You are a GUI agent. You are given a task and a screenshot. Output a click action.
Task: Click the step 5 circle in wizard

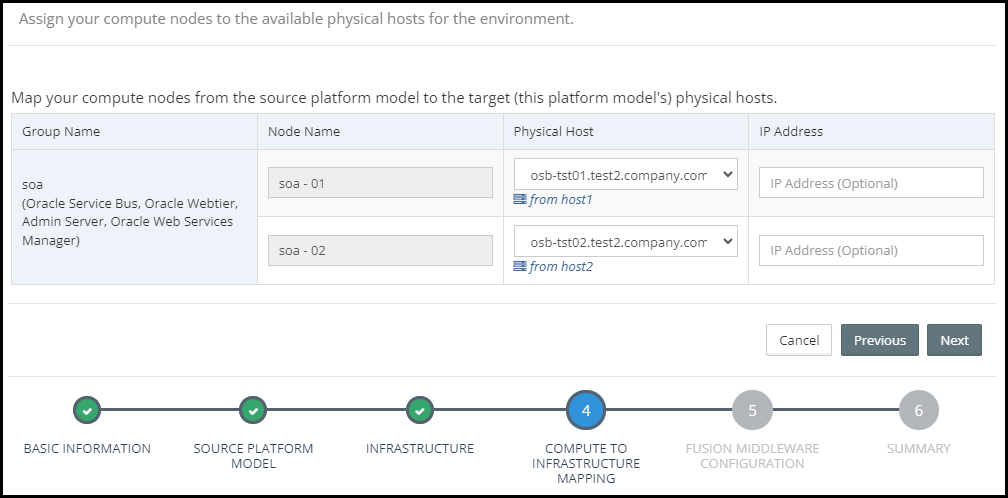coord(752,410)
